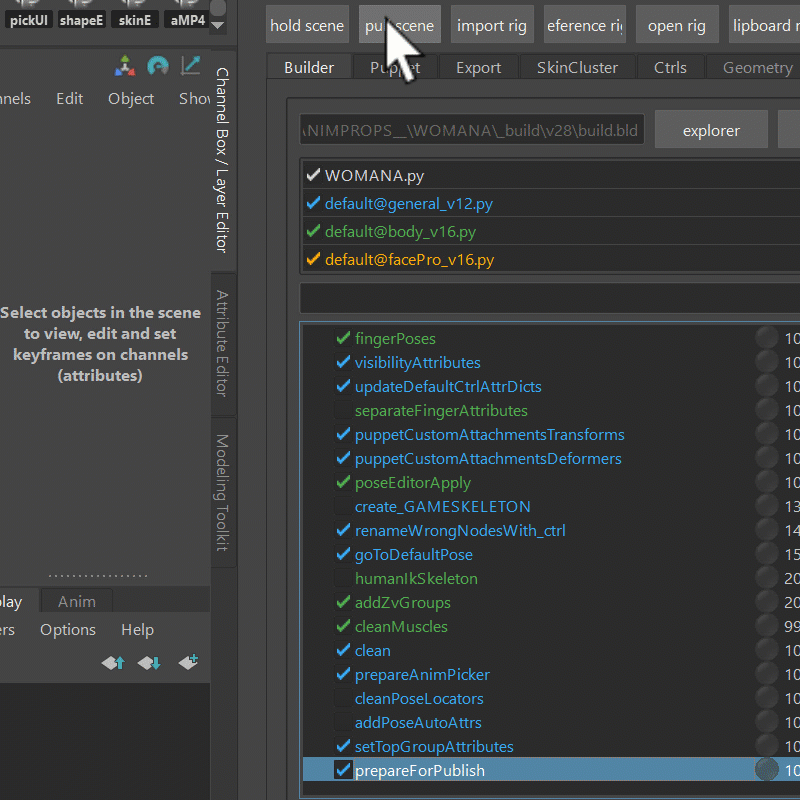Viewport: 800px width, 800px height.
Task: Open the shelf scroll-down arrow
Action: [x=218, y=25]
